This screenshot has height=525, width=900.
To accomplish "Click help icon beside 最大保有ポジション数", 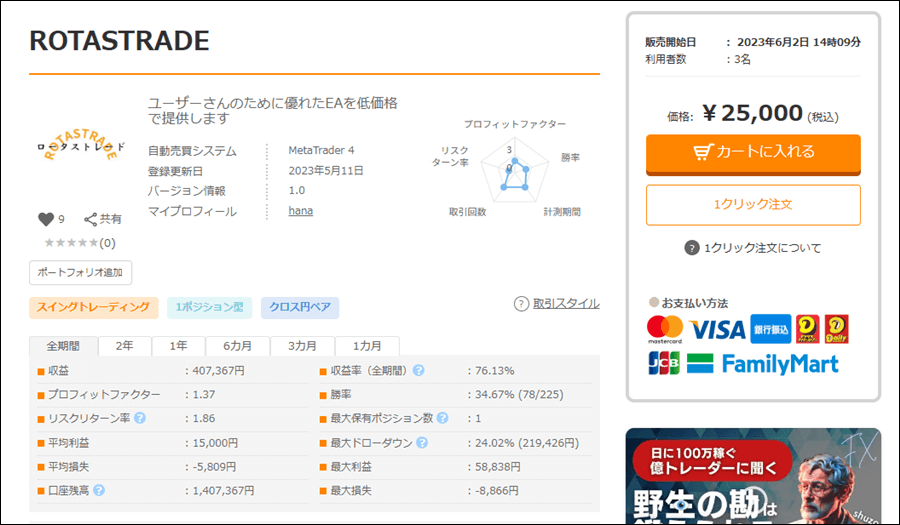I will coord(442,418).
